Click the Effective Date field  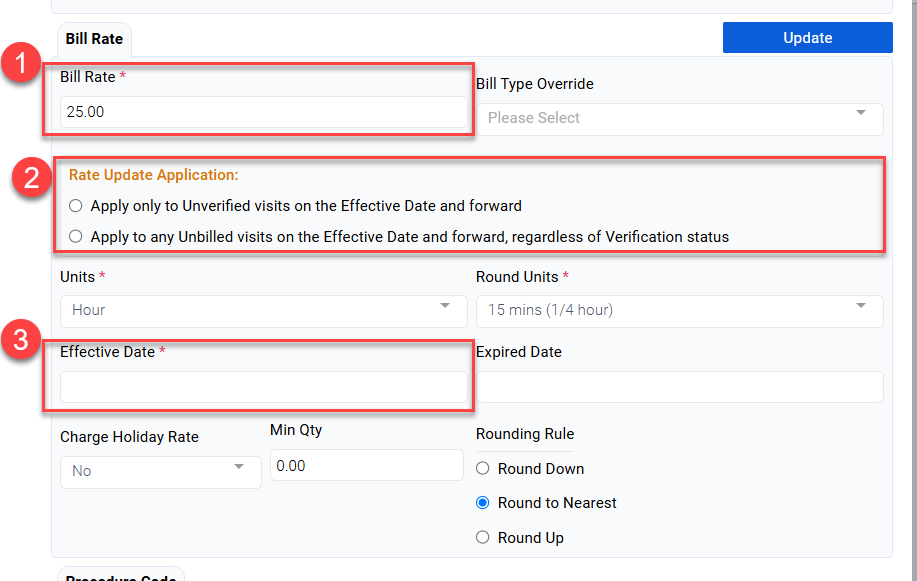262,387
